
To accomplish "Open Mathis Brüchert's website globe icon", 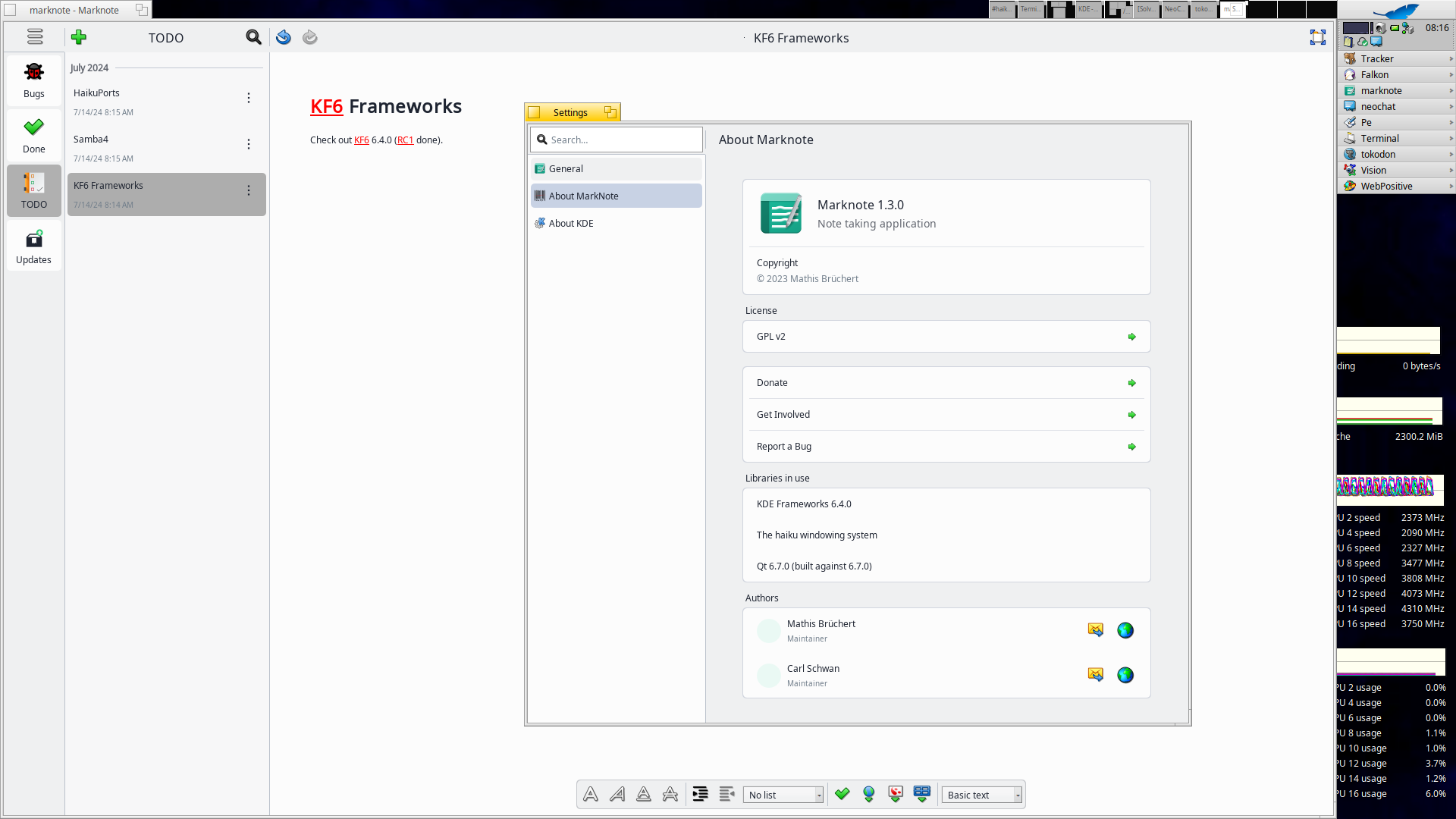I will click(x=1125, y=630).
